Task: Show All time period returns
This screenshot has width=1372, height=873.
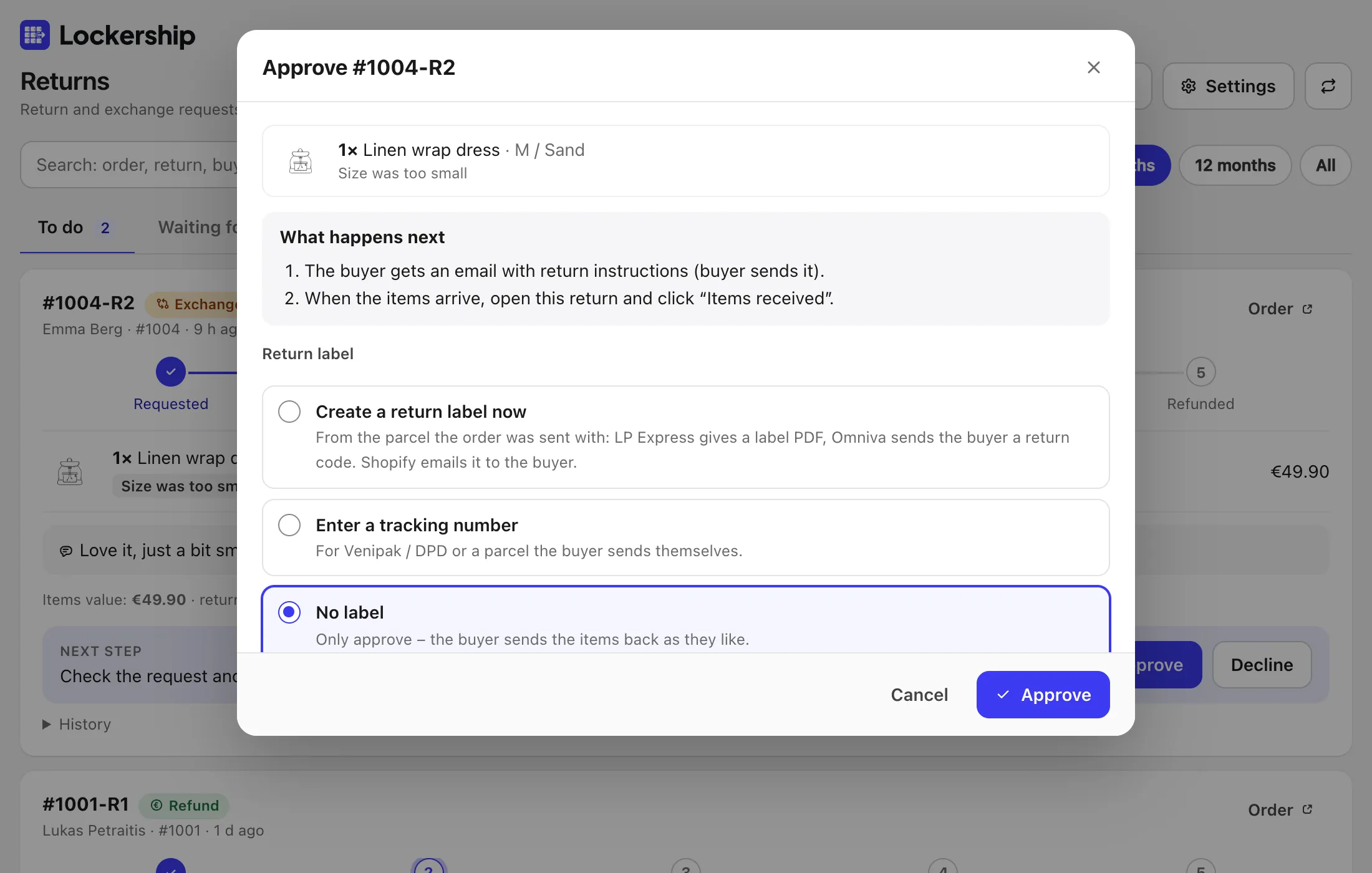Action: pyautogui.click(x=1325, y=165)
